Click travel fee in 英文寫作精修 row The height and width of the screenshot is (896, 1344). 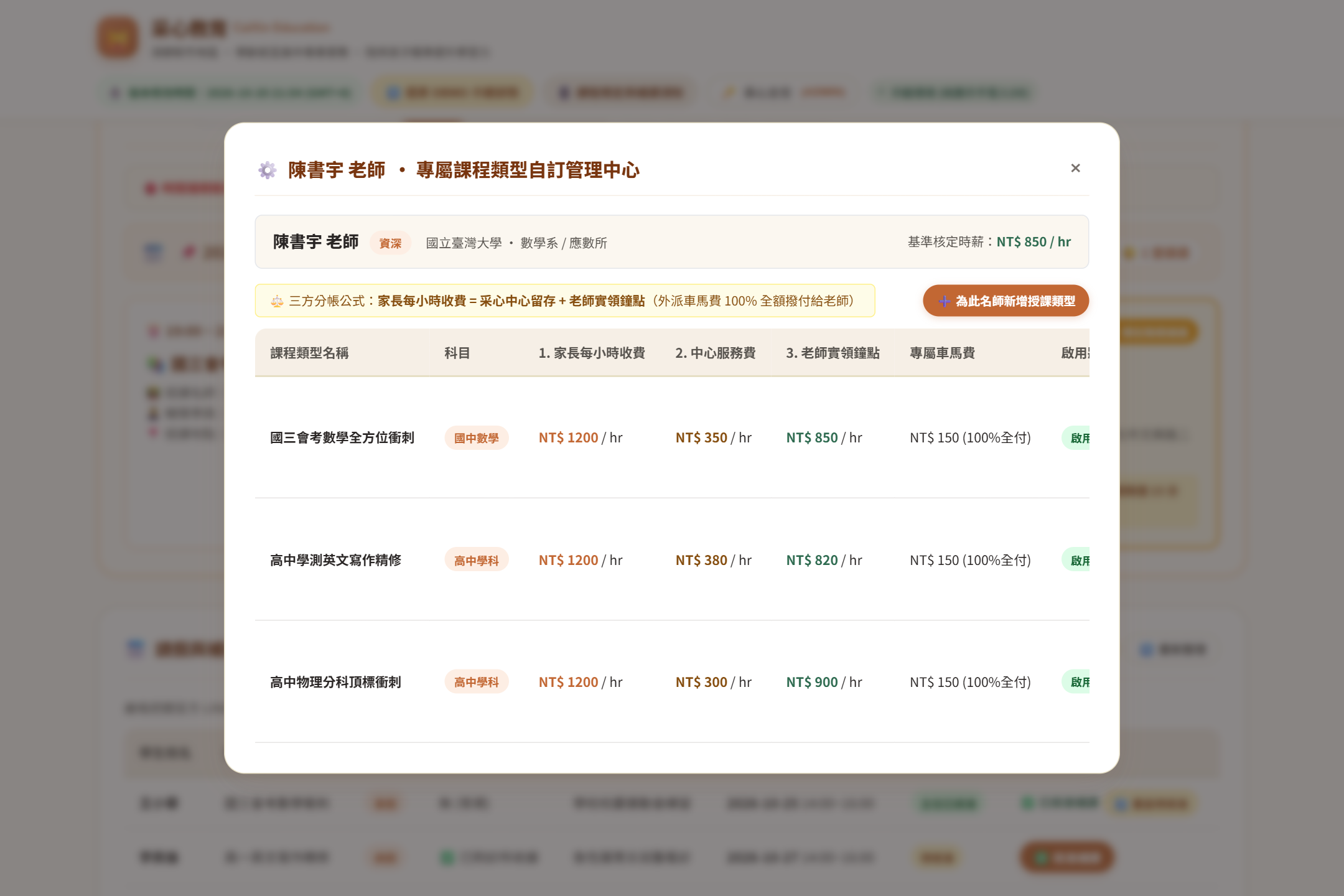tap(970, 560)
